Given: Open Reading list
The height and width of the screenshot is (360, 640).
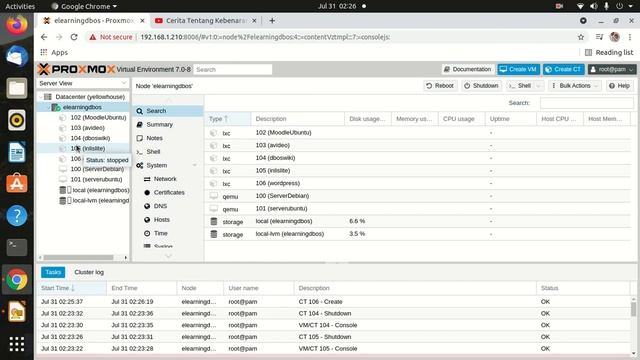Looking at the screenshot, I should coord(609,53).
